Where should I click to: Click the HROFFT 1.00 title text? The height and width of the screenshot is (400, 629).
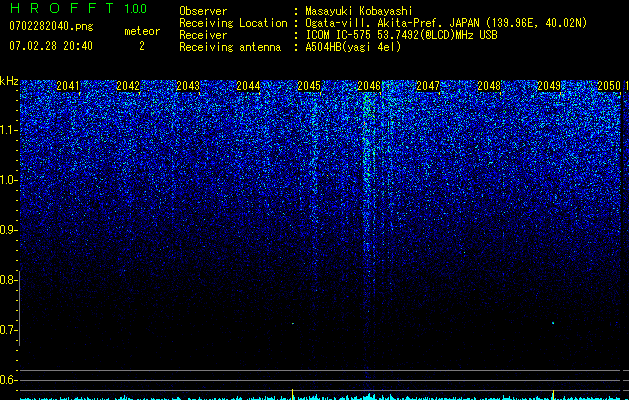click(x=78, y=8)
